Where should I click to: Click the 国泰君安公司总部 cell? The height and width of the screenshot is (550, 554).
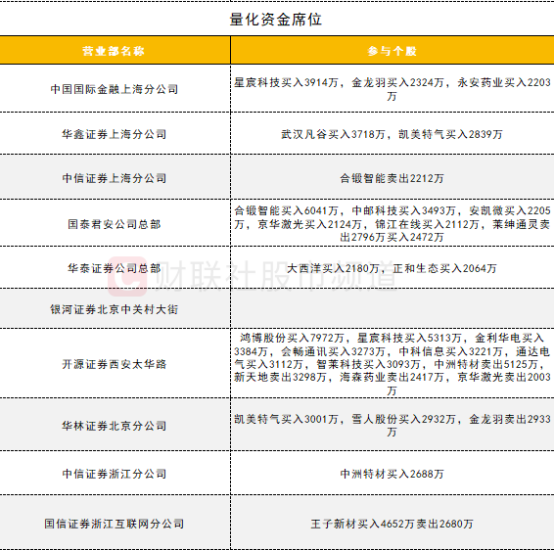[114, 224]
